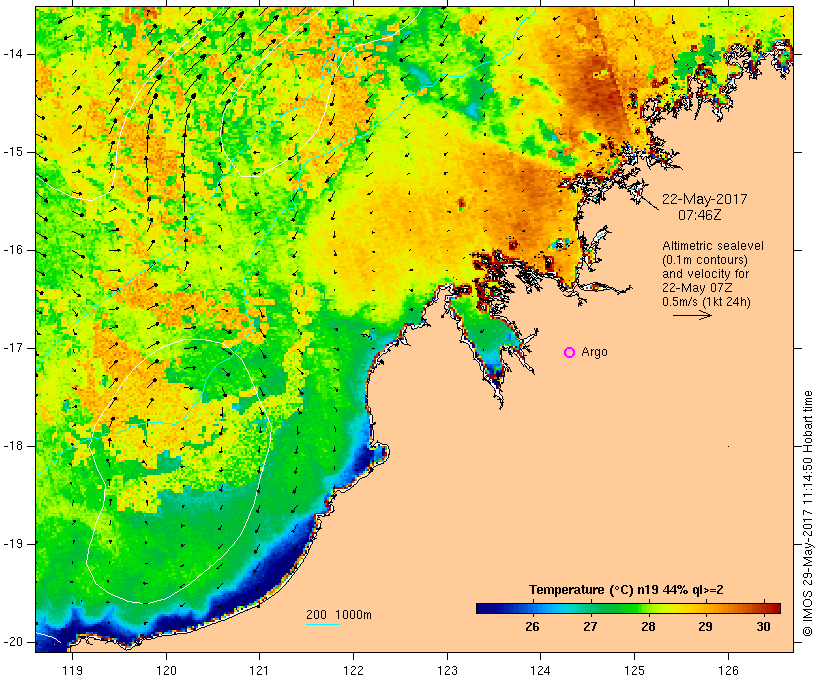Click latitude label -16
820x680 pixels.
(x=12, y=250)
